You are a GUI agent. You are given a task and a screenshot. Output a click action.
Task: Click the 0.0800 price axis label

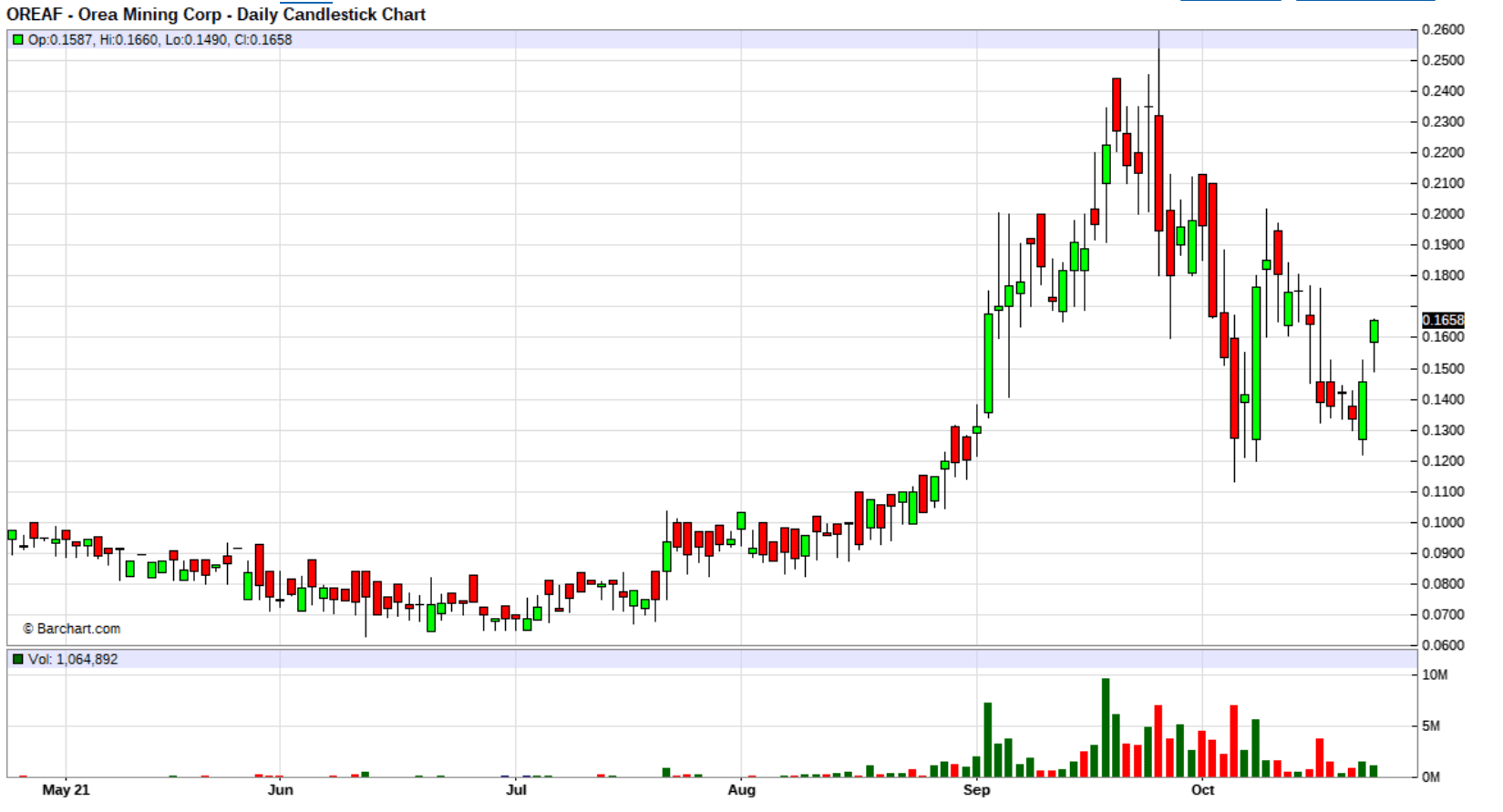(x=1443, y=584)
